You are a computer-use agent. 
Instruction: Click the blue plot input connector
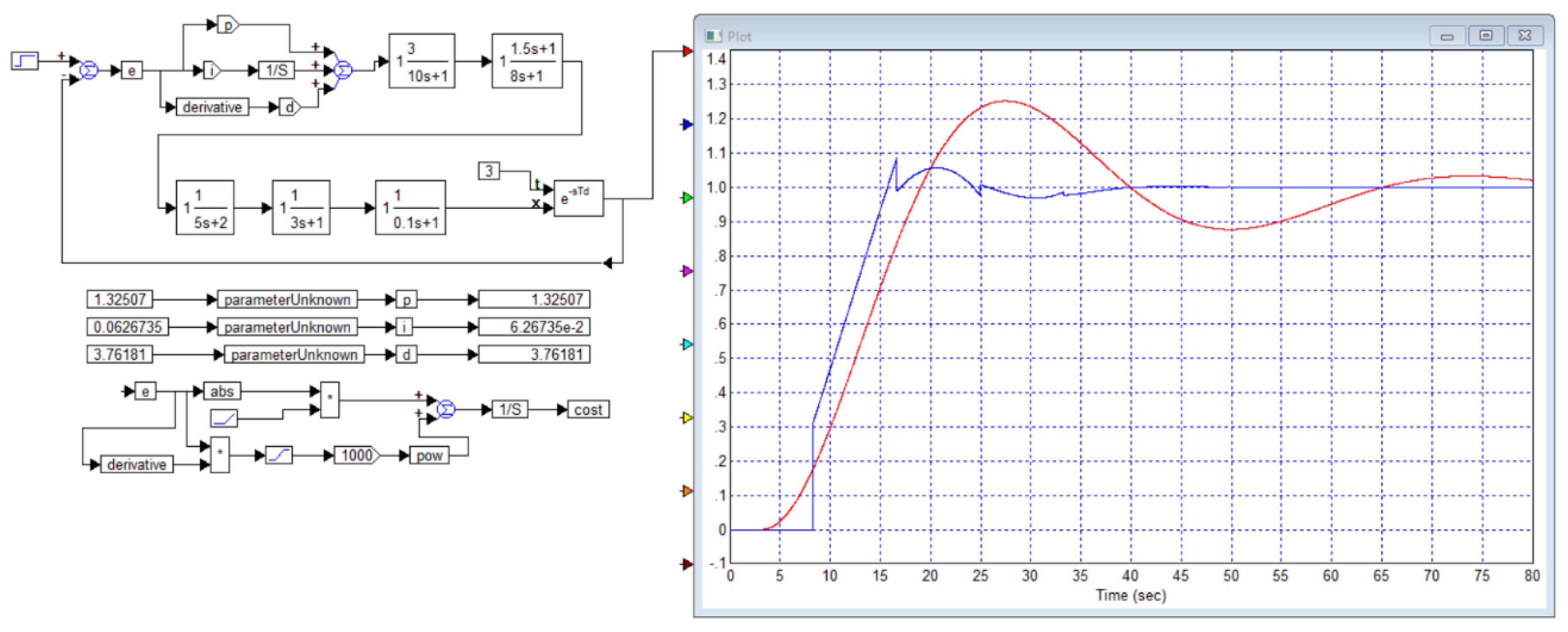point(687,125)
